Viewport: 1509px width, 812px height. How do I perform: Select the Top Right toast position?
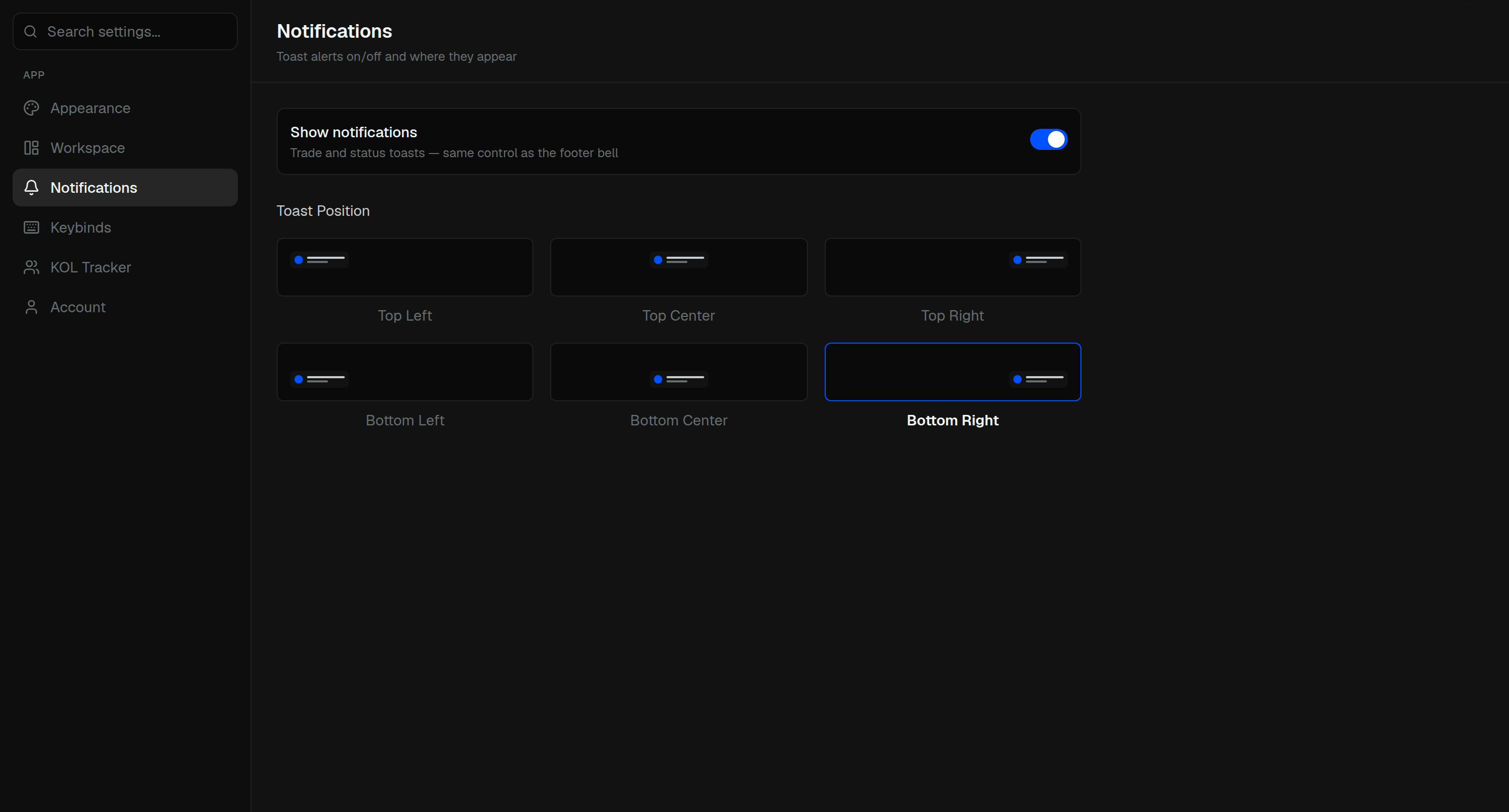tap(953, 267)
